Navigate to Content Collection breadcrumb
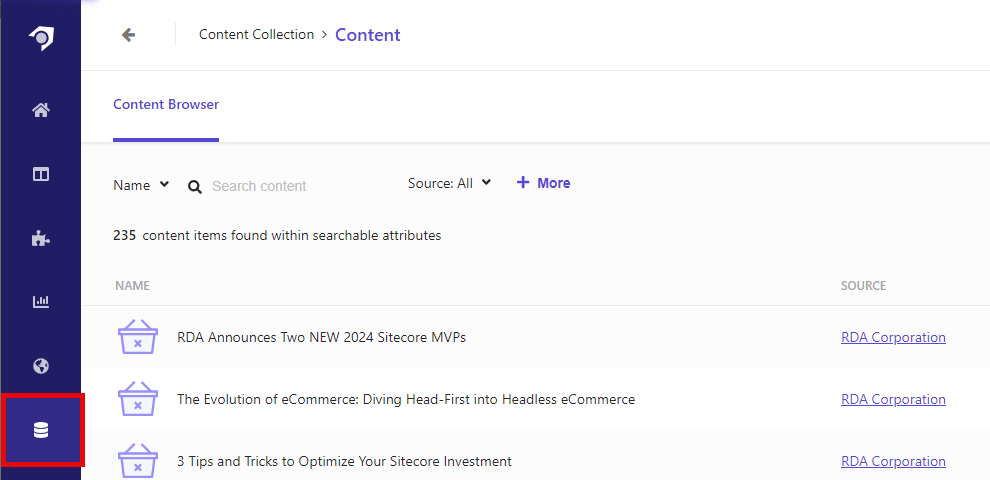This screenshot has width=990, height=480. coord(256,35)
